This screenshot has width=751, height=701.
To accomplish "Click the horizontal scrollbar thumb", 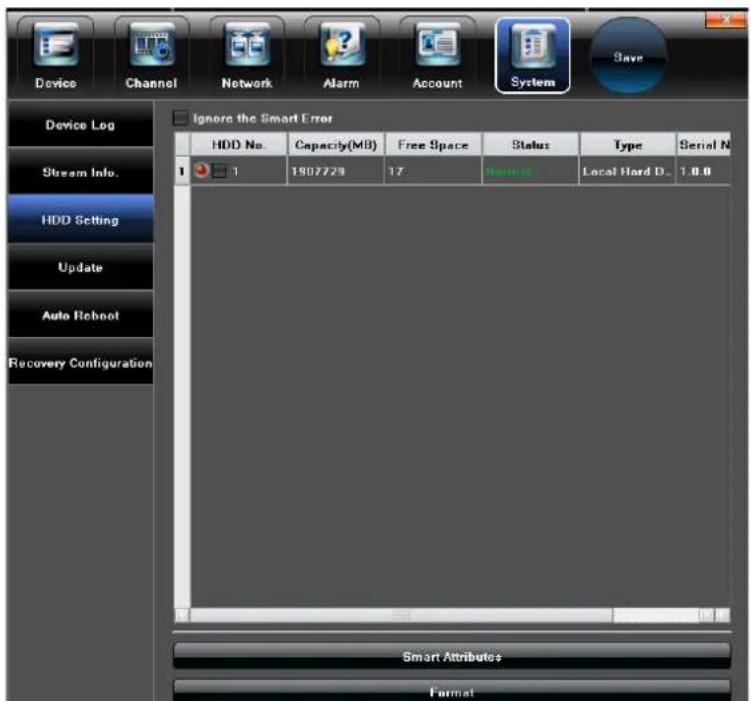I will [x=401, y=615].
